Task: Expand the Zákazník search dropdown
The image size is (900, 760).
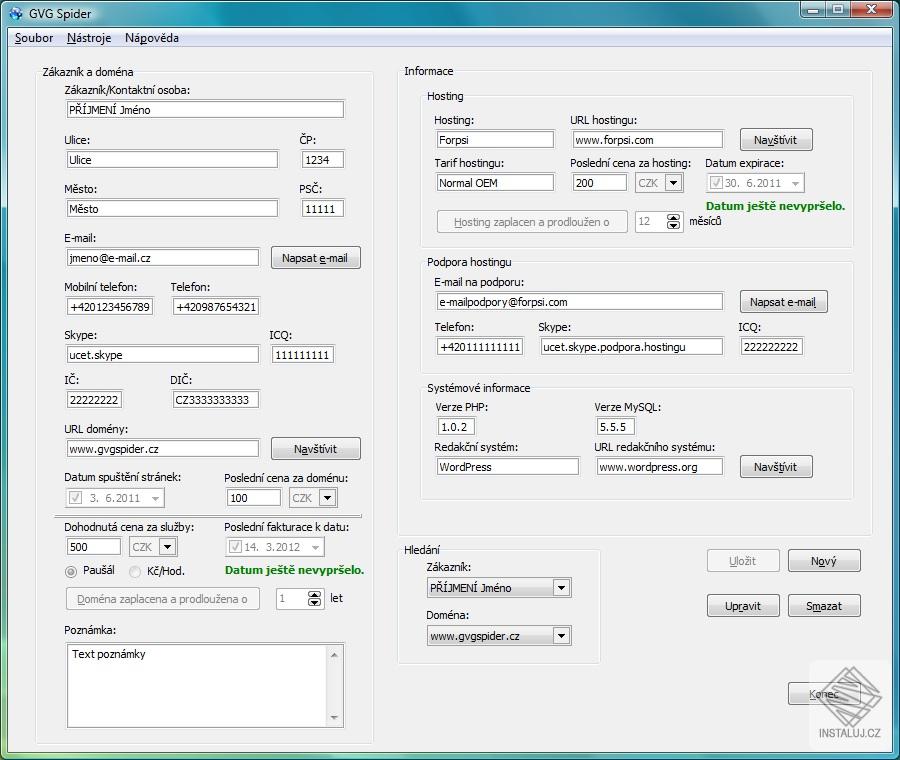Action: click(560, 588)
